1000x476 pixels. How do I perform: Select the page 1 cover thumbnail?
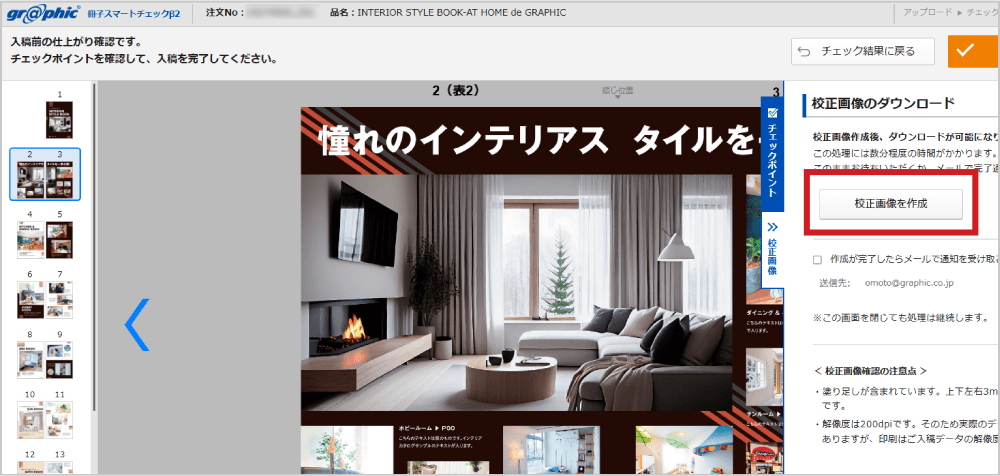pyautogui.click(x=59, y=120)
